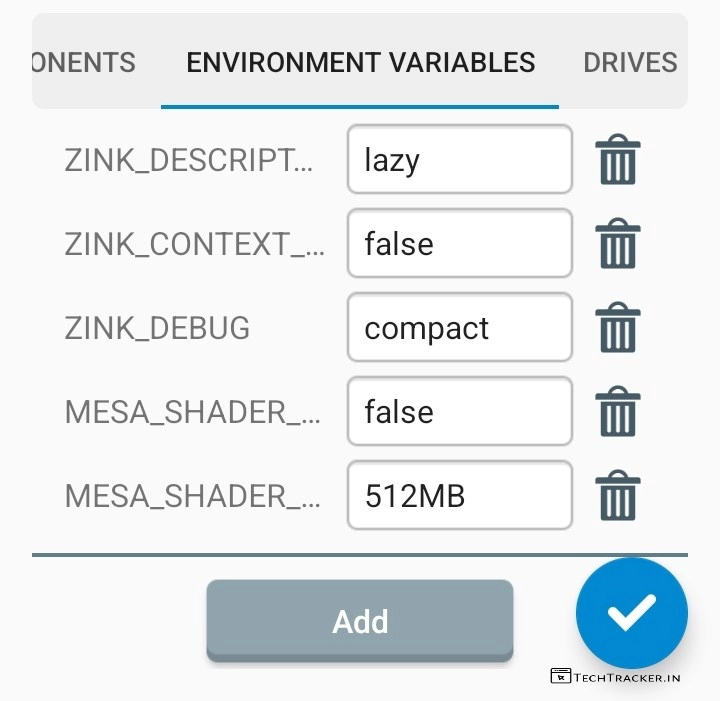Trash the MESA_SHADER variable set to false
This screenshot has width=720, height=701.
[x=617, y=412]
